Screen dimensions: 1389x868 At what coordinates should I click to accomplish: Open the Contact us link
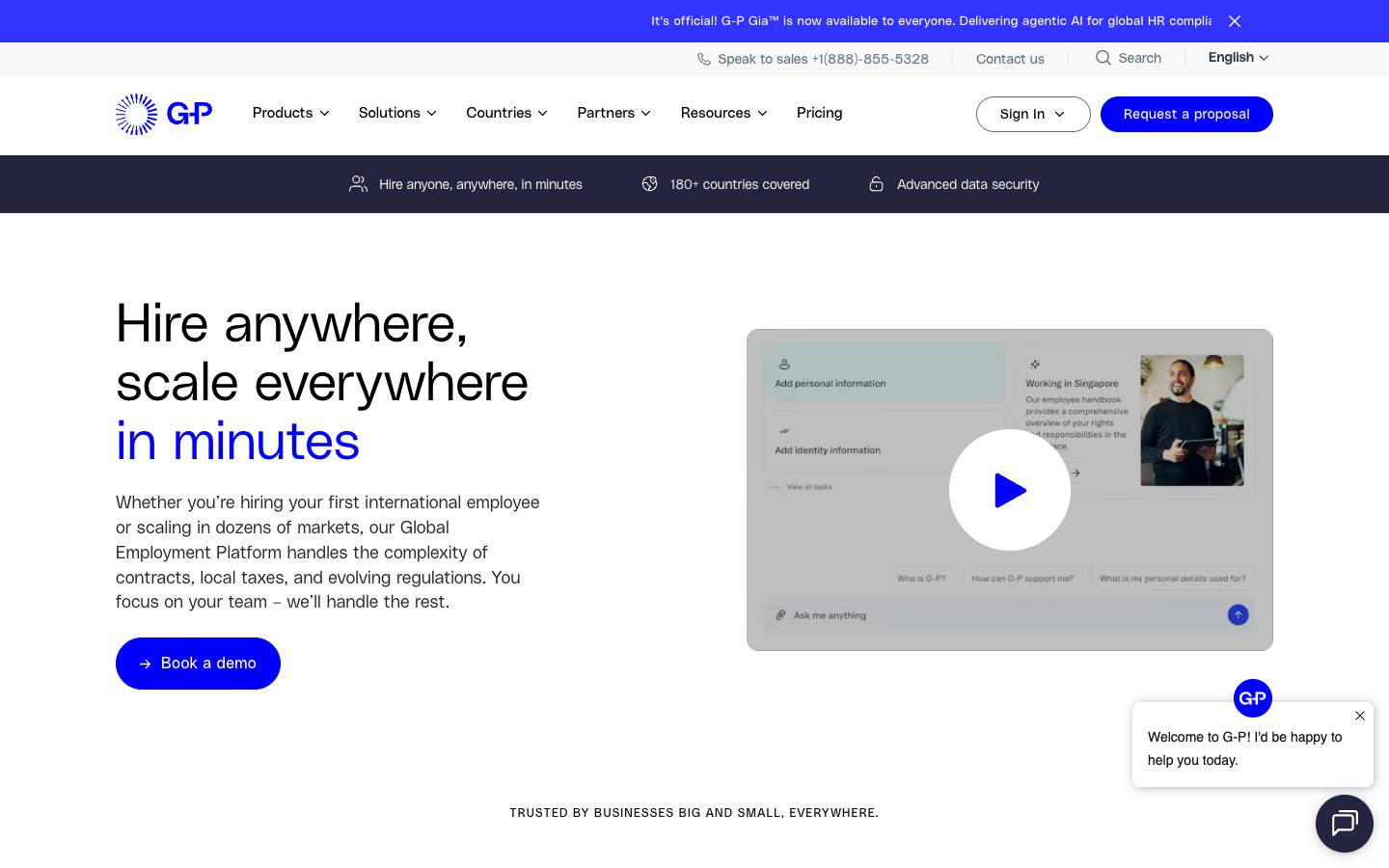(x=1010, y=59)
